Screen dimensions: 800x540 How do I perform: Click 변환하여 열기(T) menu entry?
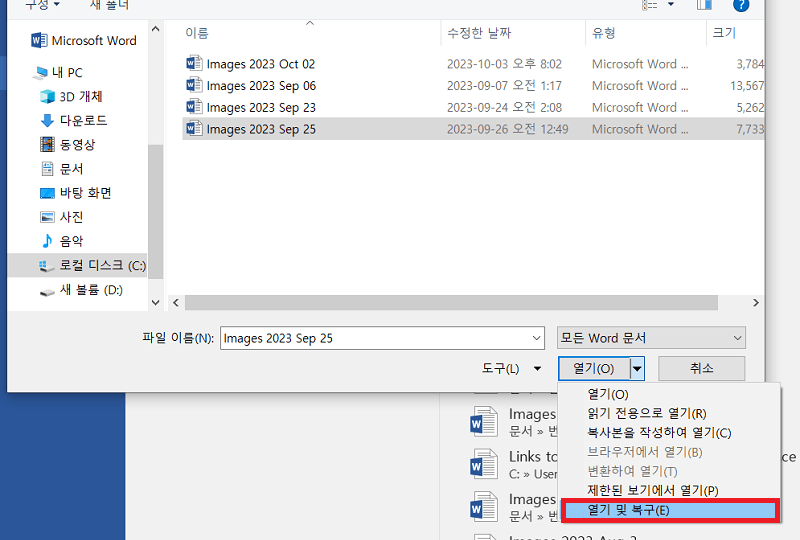671,471
